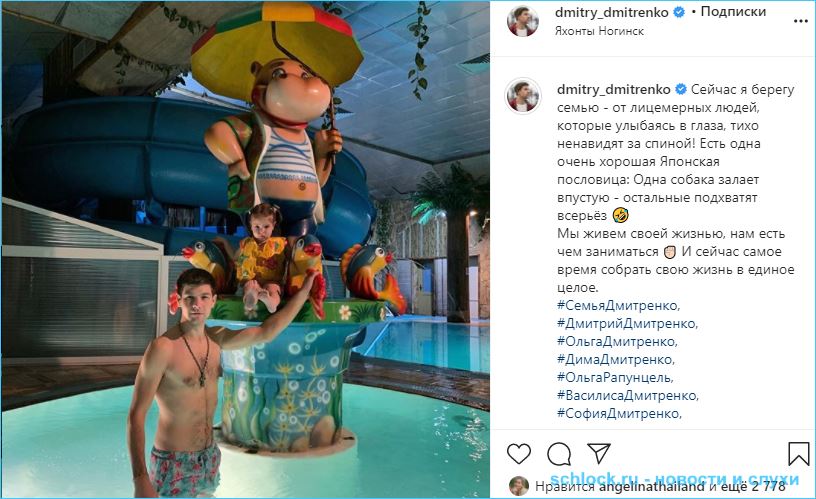Click verified badge next to header username

679,12
